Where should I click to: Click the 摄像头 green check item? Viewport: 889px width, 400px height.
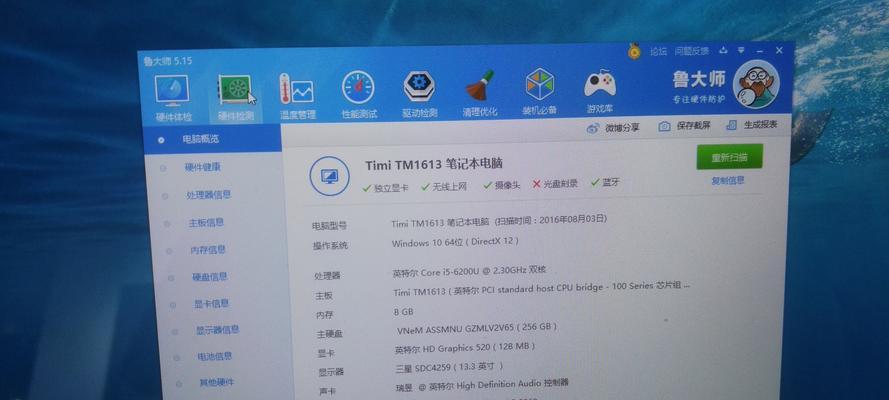(x=502, y=185)
